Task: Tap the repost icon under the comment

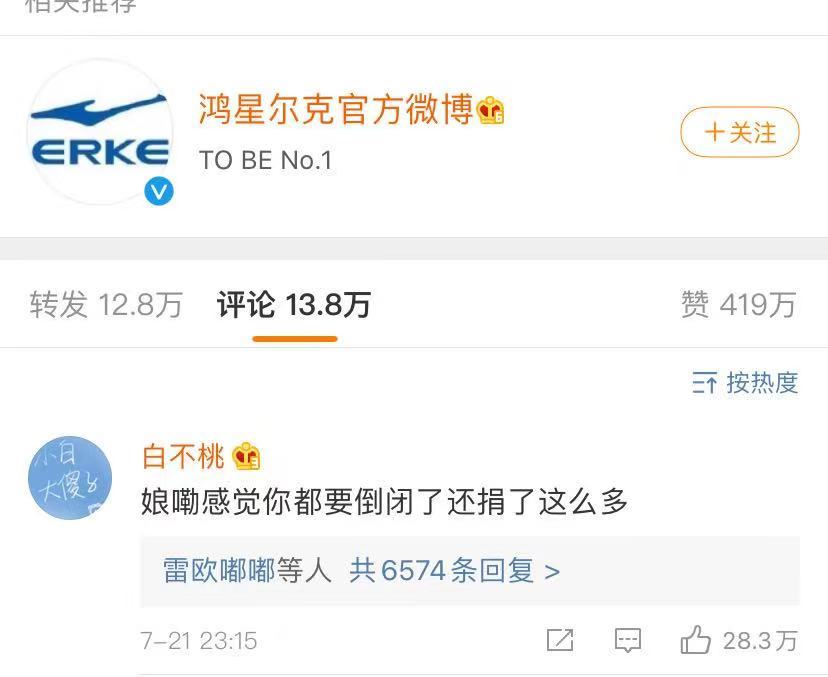Action: (560, 640)
